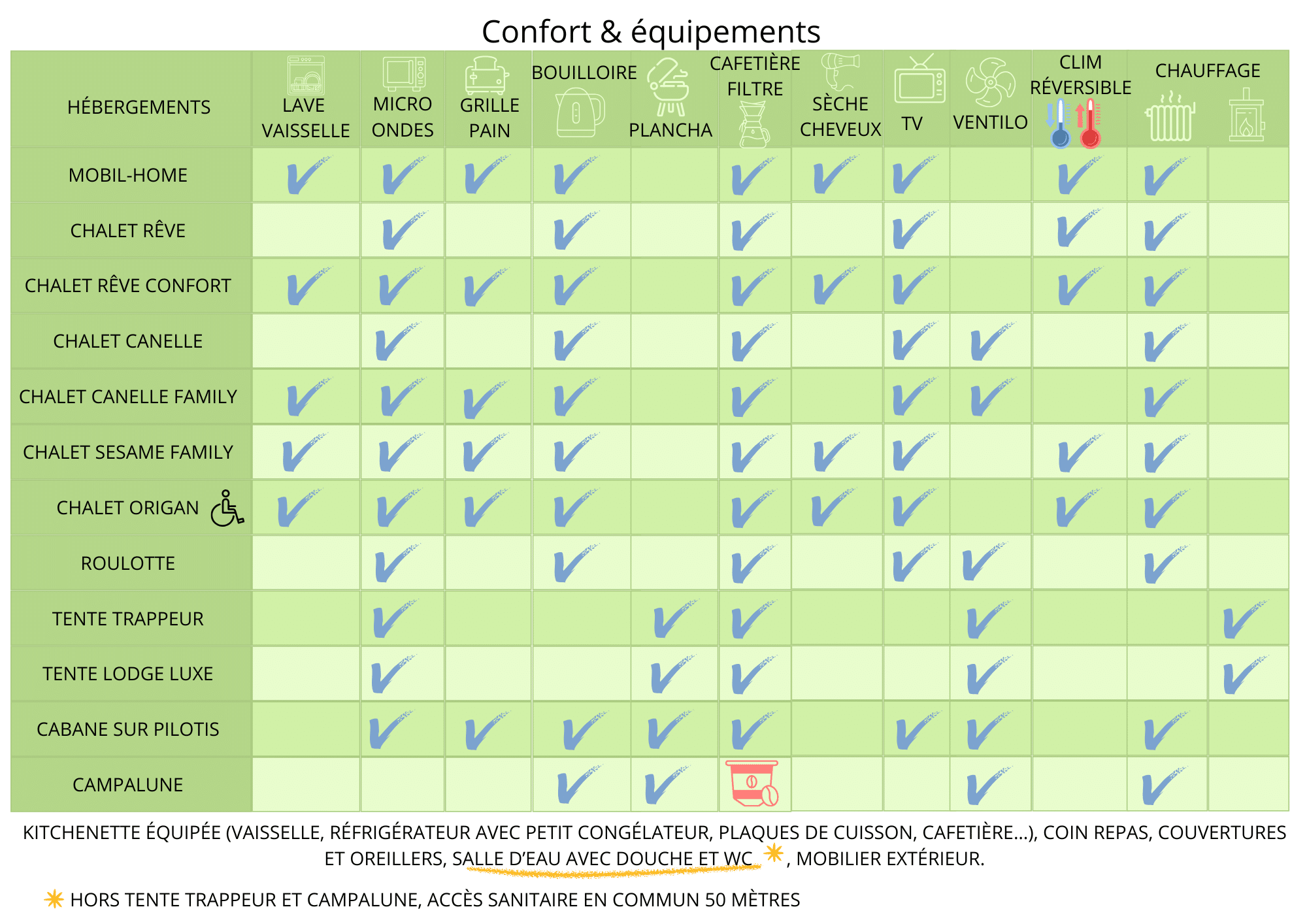Click the kettle icon under Bouilloire

click(x=579, y=112)
